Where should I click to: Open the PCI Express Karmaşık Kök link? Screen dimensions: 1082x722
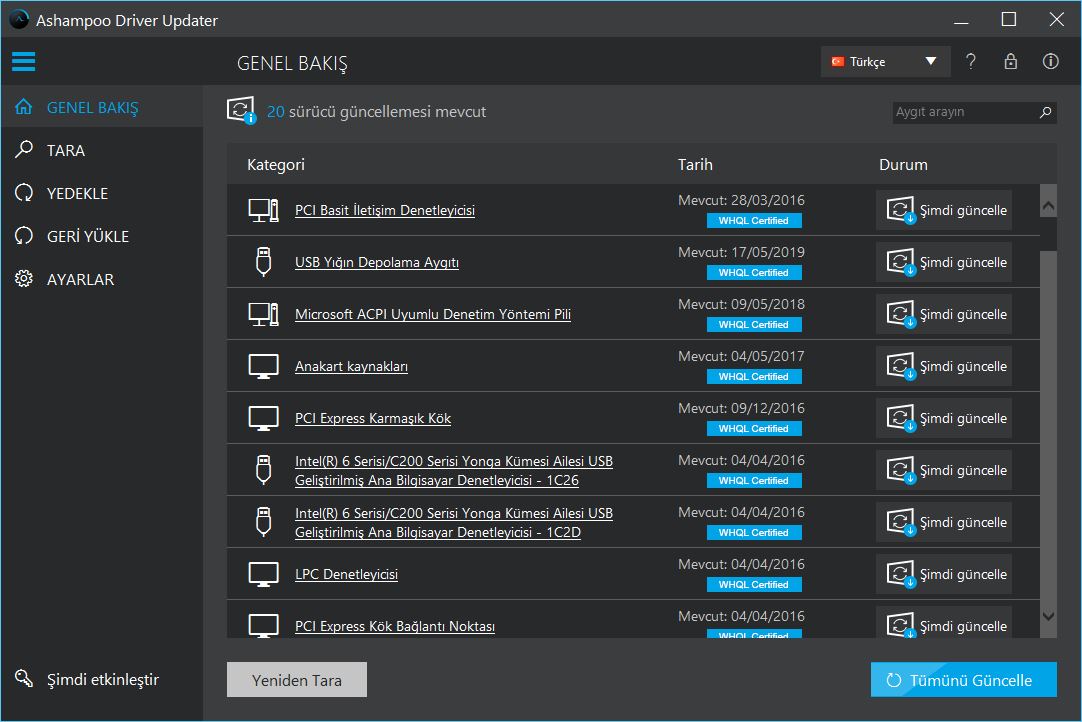[x=373, y=418]
